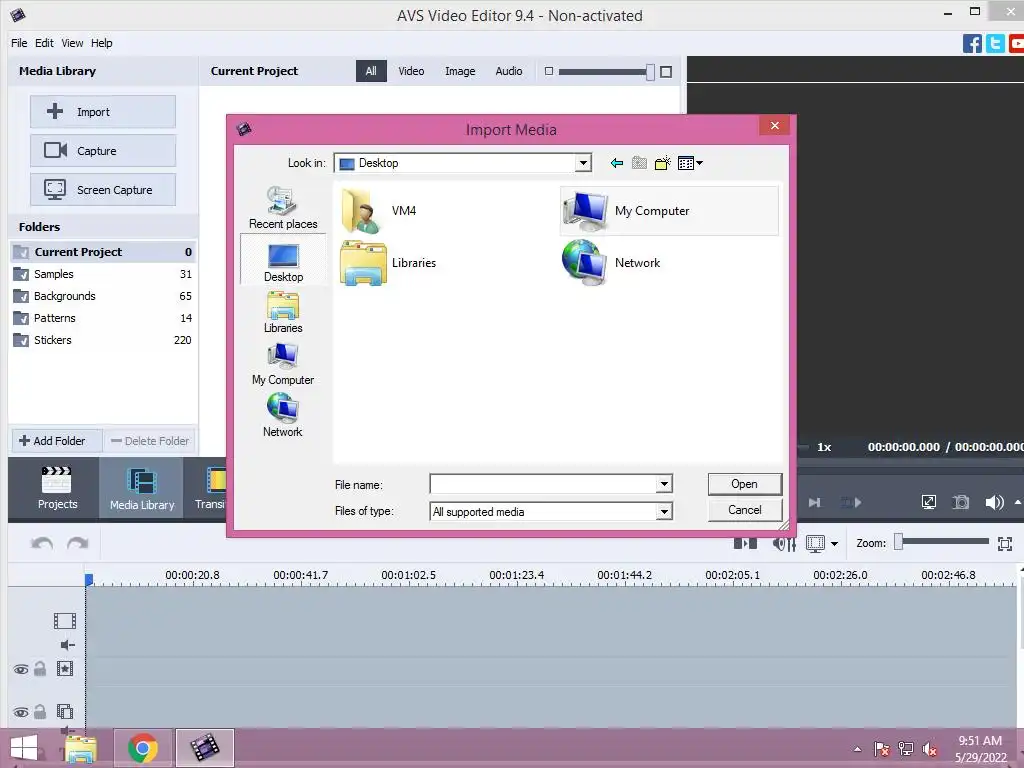This screenshot has height=768, width=1024.
Task: Select Network item in file list
Action: (611, 263)
